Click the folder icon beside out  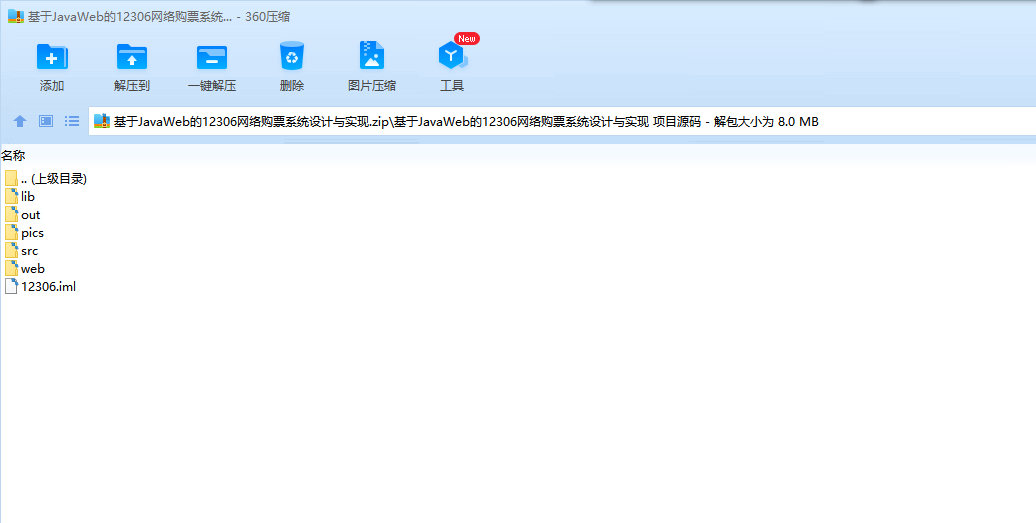[x=11, y=215]
